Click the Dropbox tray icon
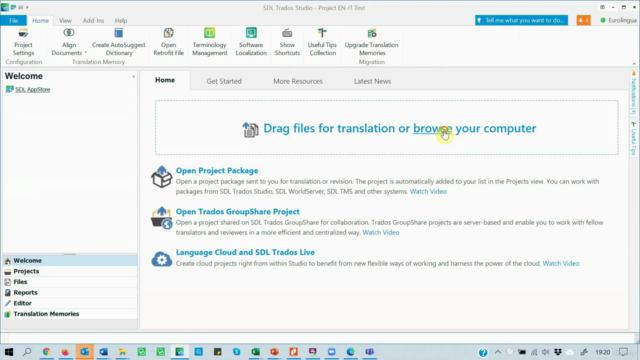Screen dimensions: 640x360 coord(558,352)
